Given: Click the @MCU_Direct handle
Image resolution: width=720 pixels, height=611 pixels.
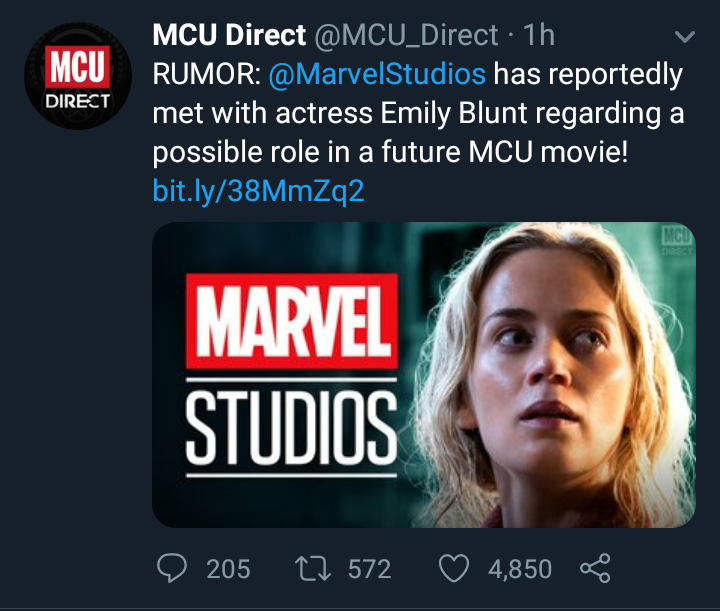Looking at the screenshot, I should point(406,36).
